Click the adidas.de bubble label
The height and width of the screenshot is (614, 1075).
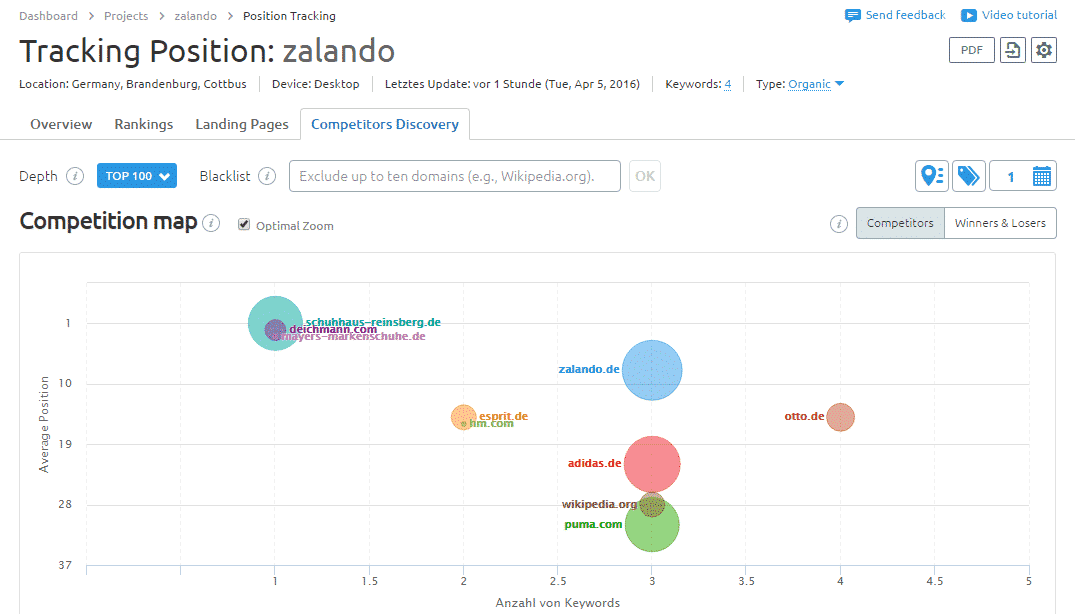594,463
